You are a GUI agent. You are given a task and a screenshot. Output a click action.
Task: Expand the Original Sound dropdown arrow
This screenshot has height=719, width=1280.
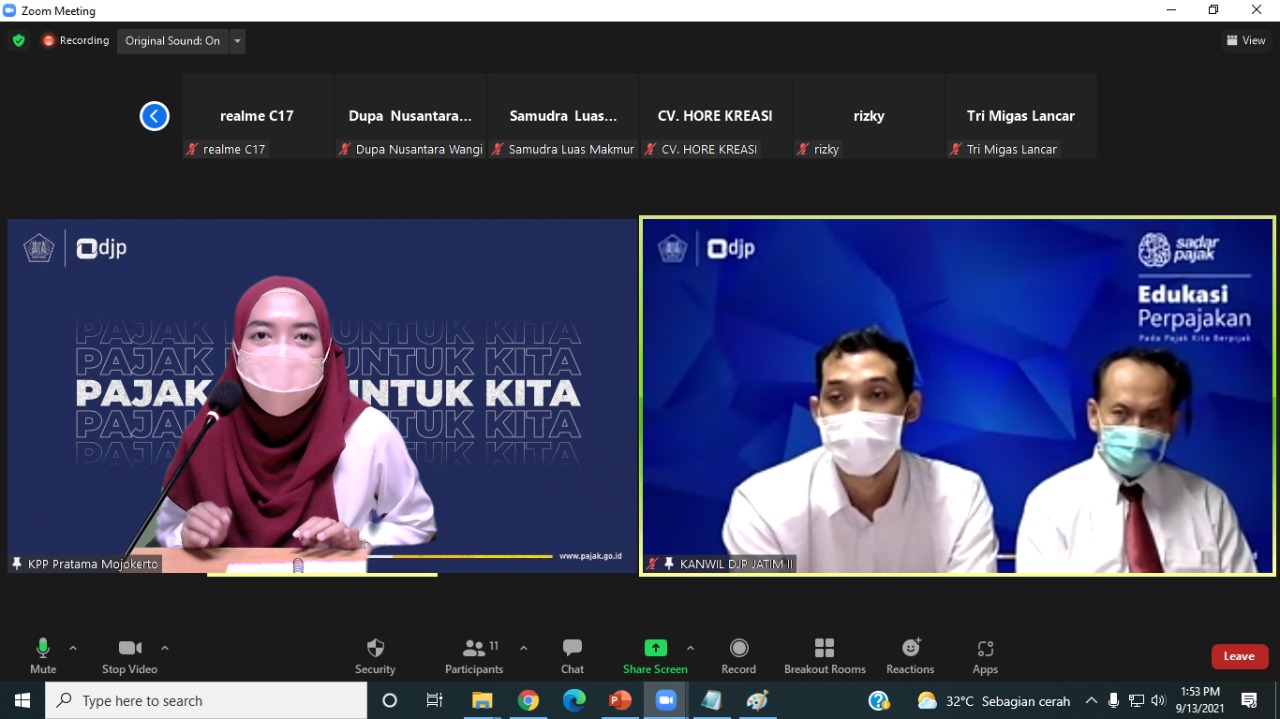click(237, 41)
